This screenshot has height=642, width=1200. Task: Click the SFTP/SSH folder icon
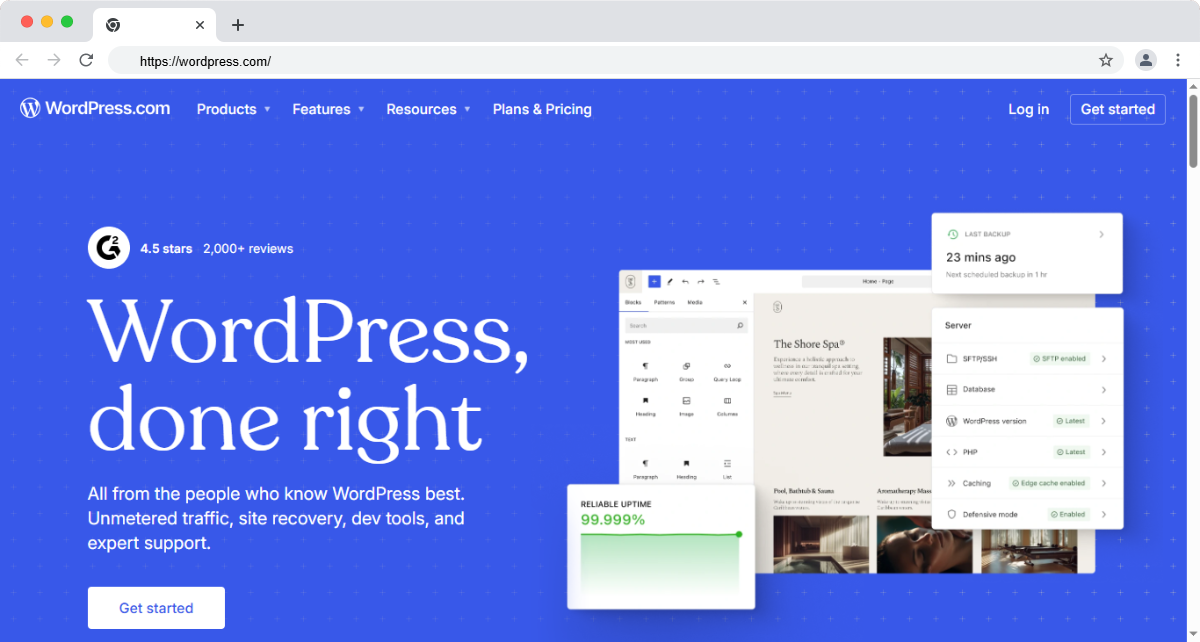[x=952, y=358]
